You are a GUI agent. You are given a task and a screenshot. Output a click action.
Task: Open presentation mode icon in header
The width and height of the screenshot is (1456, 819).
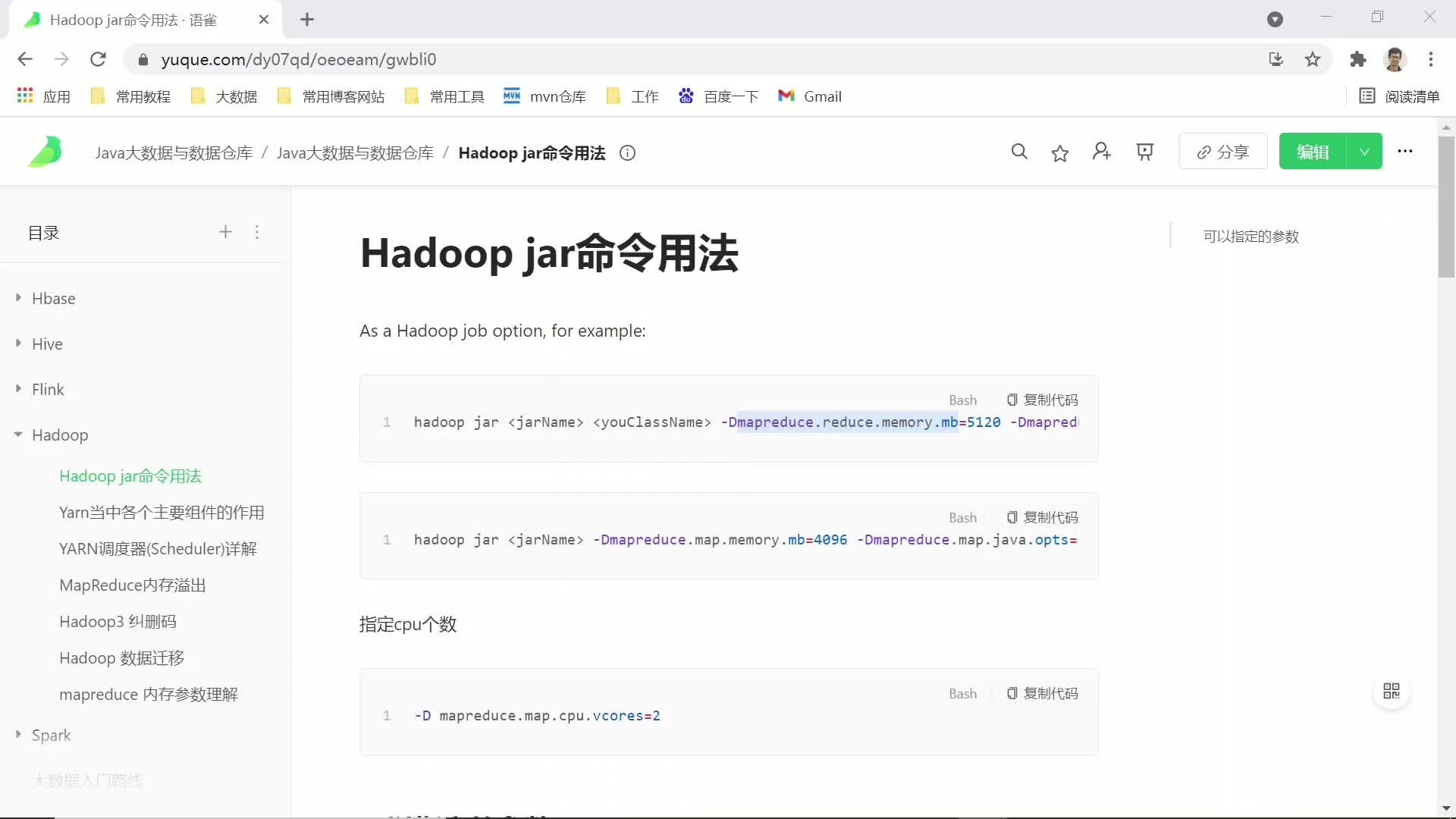coord(1145,152)
